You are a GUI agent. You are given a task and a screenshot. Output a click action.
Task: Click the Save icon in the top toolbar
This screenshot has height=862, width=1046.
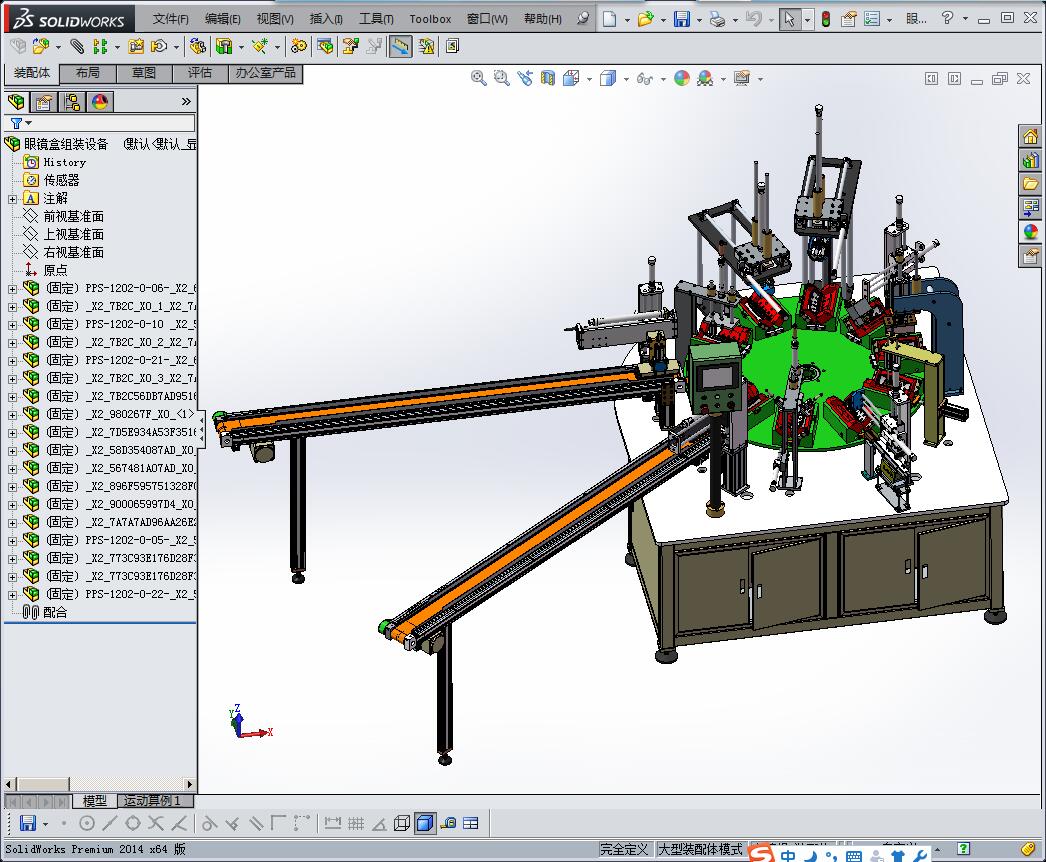[x=681, y=19]
